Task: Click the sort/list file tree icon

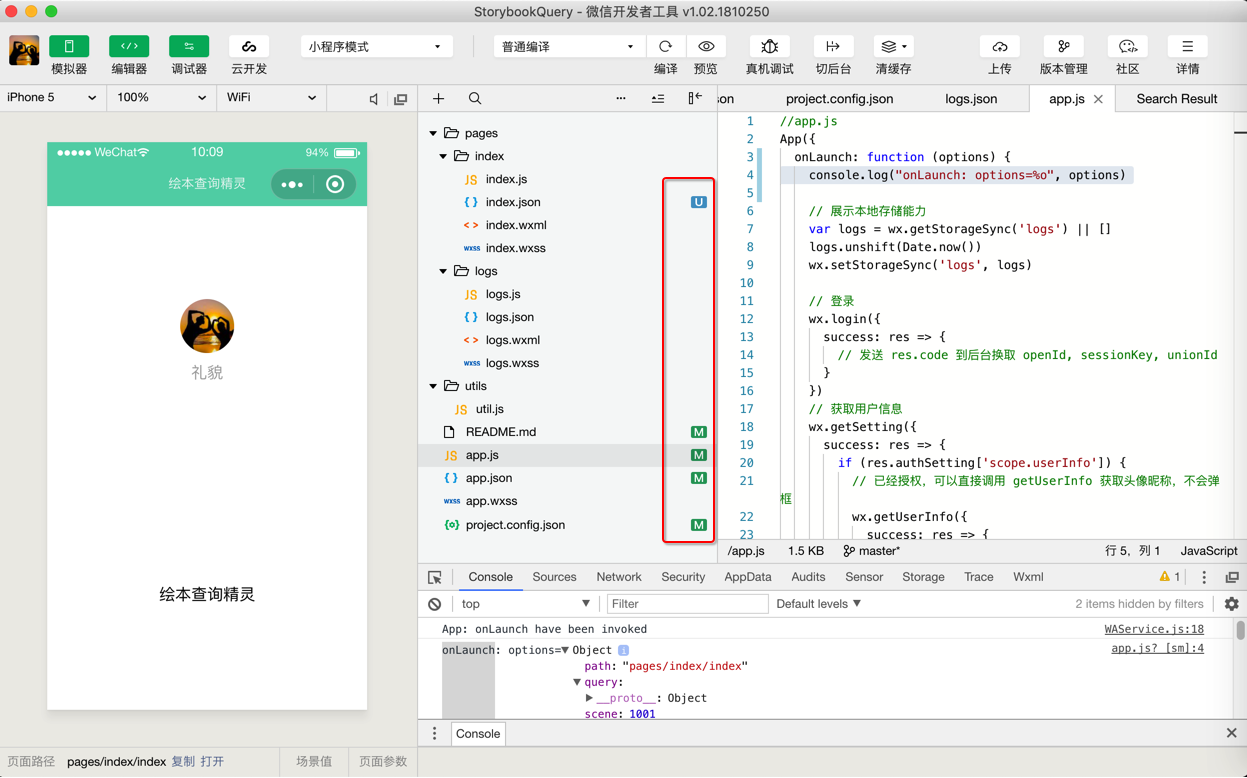Action: (658, 99)
